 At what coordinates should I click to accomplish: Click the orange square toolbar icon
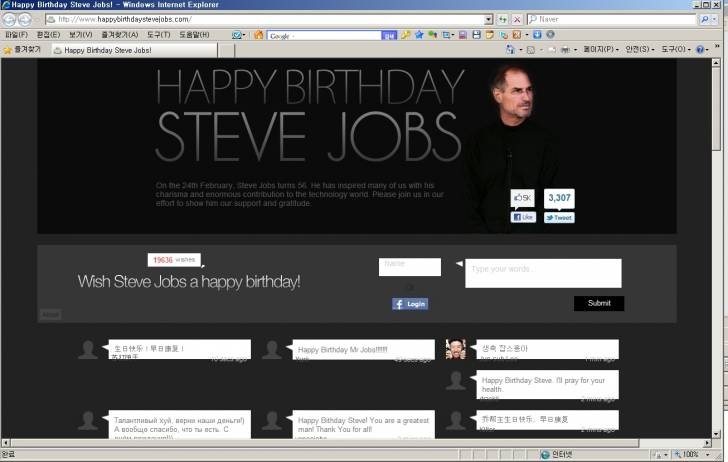coord(517,35)
